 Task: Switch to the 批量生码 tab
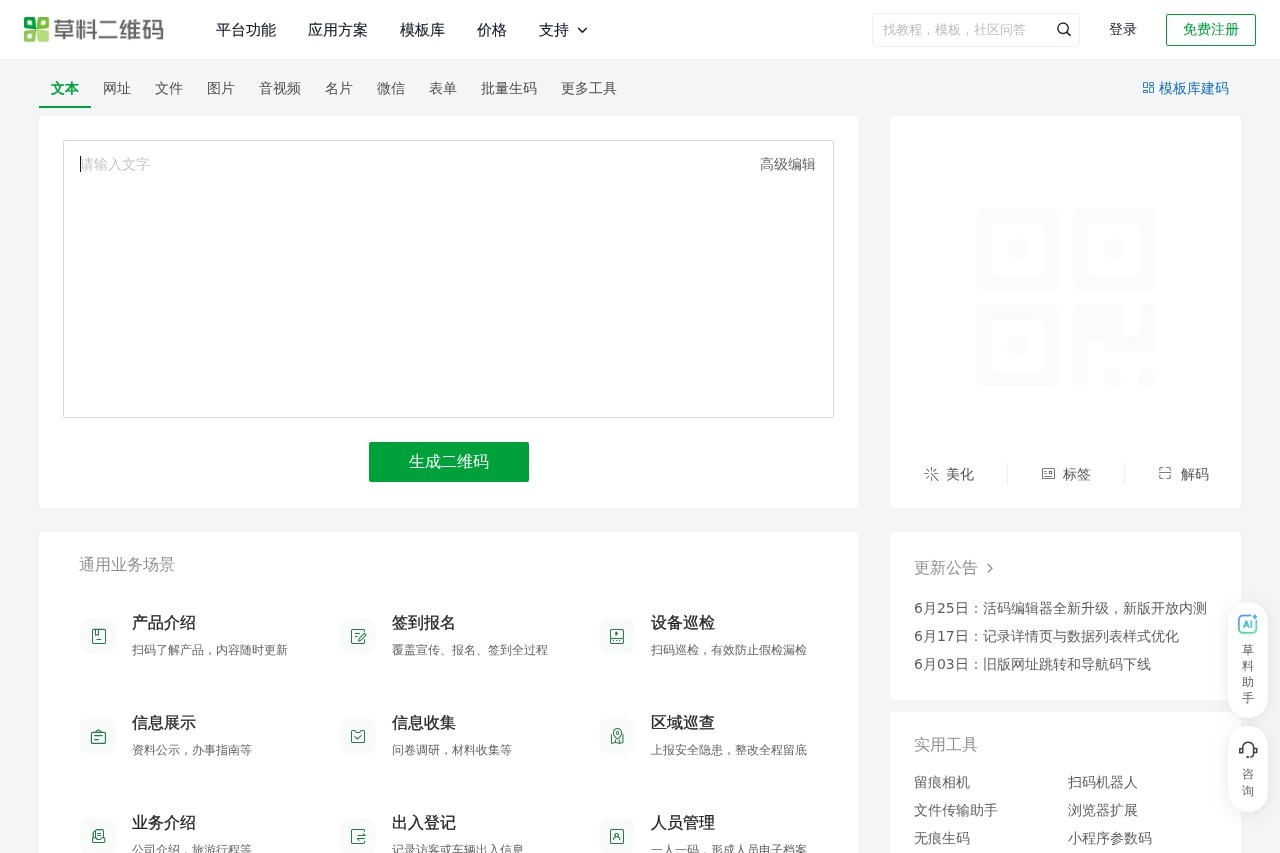coord(509,88)
